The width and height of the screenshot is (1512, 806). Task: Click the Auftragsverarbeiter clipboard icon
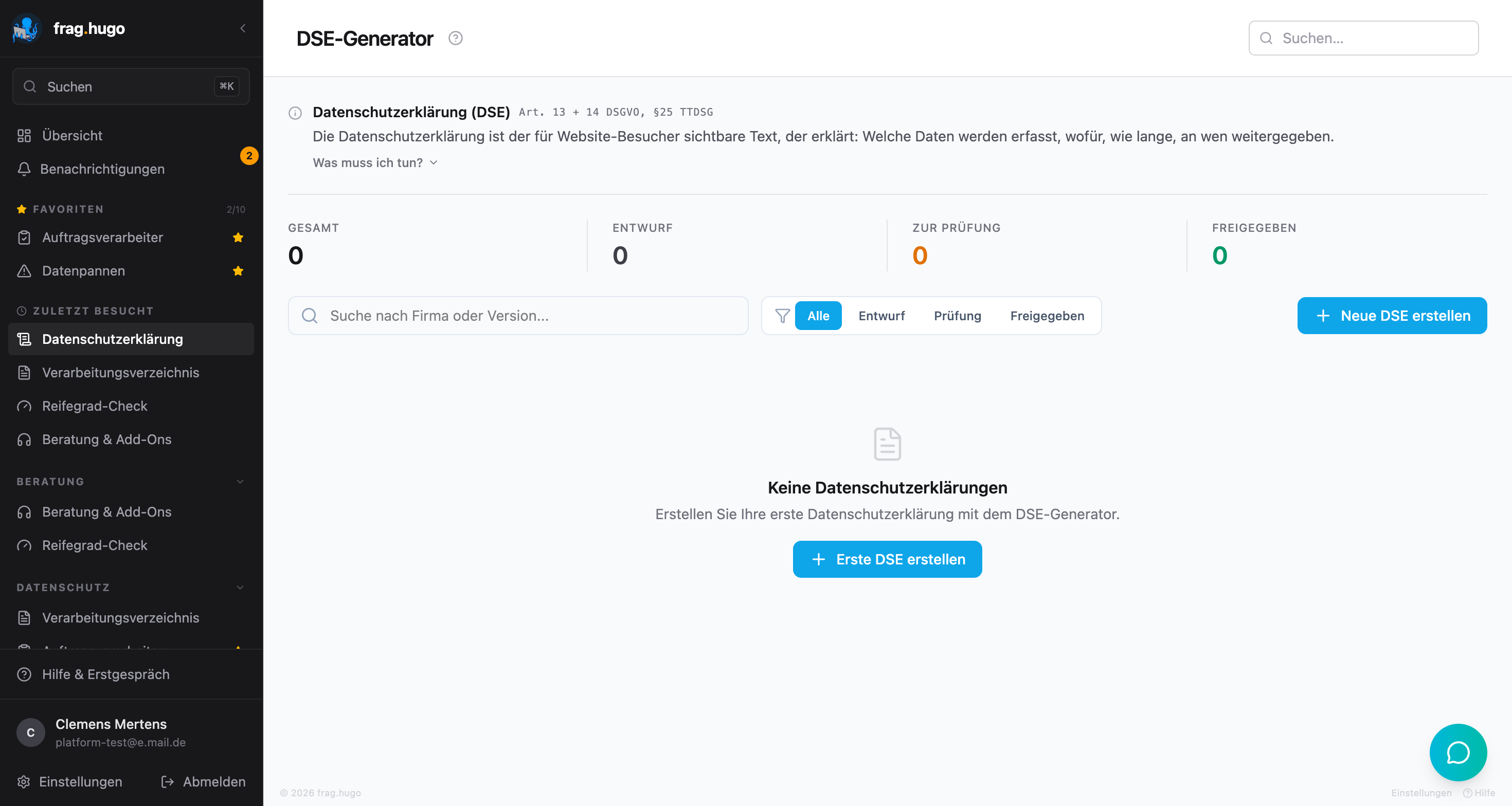[x=24, y=237]
